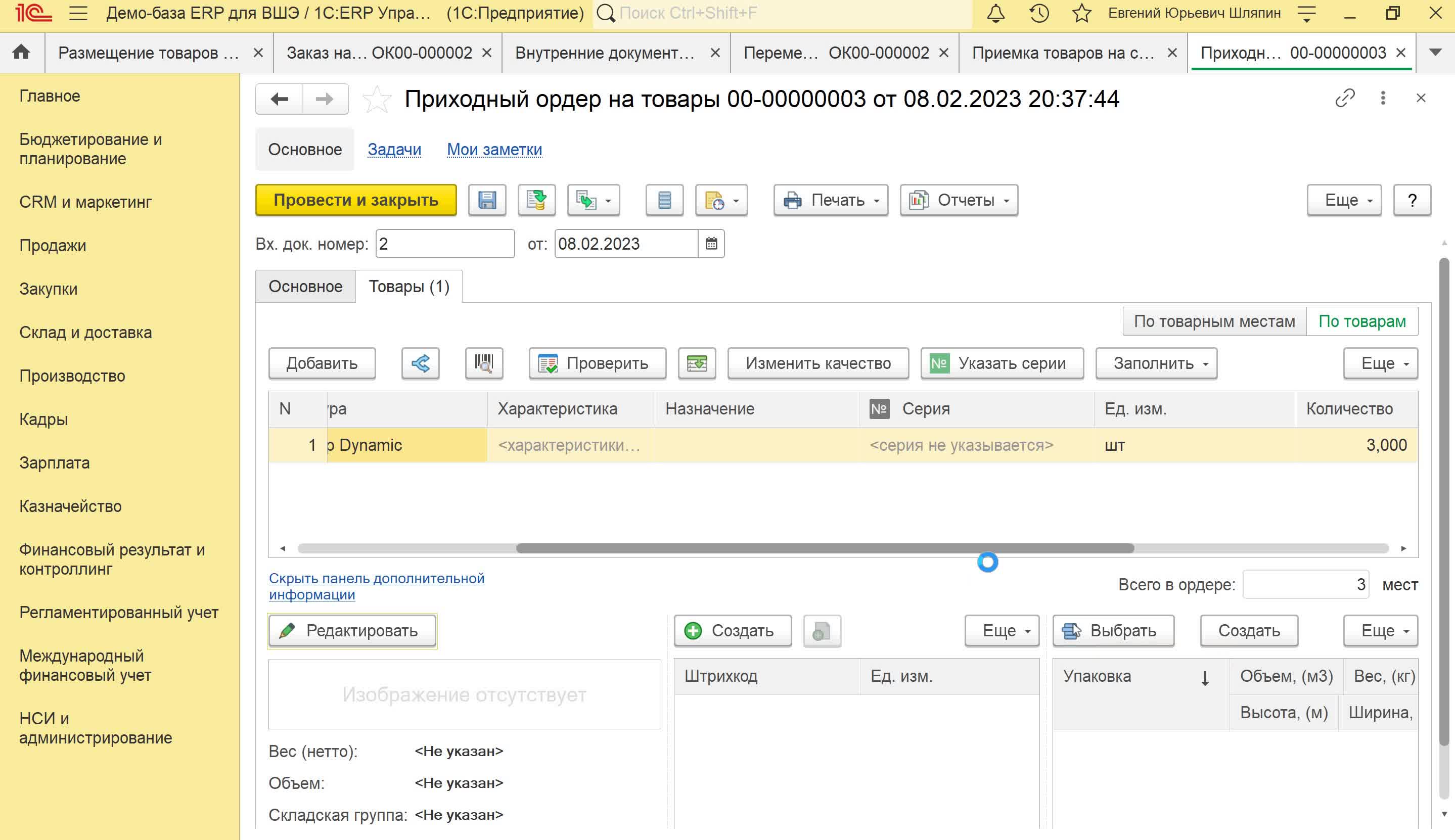Open Склад и доставка section
Viewport: 1455px width, 840px height.
click(85, 332)
